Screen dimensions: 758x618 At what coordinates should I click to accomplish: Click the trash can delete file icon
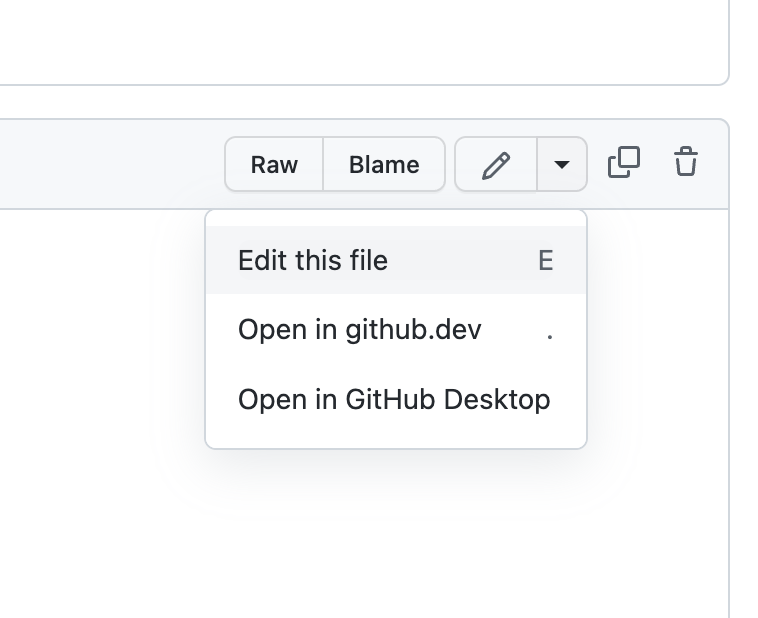tap(685, 162)
